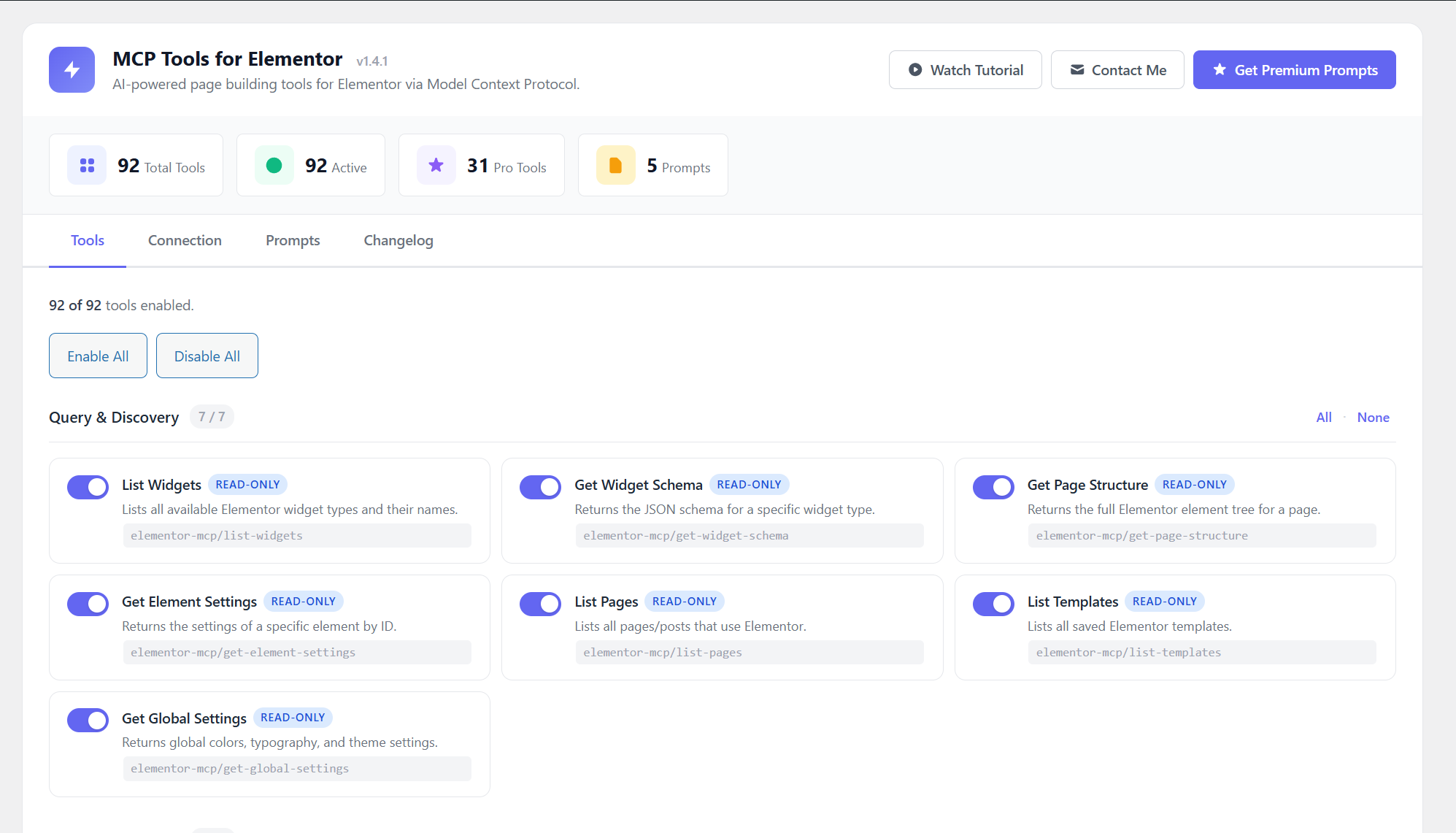Toggle off the List Widgets tool
The image size is (1456, 833).
pyautogui.click(x=88, y=487)
